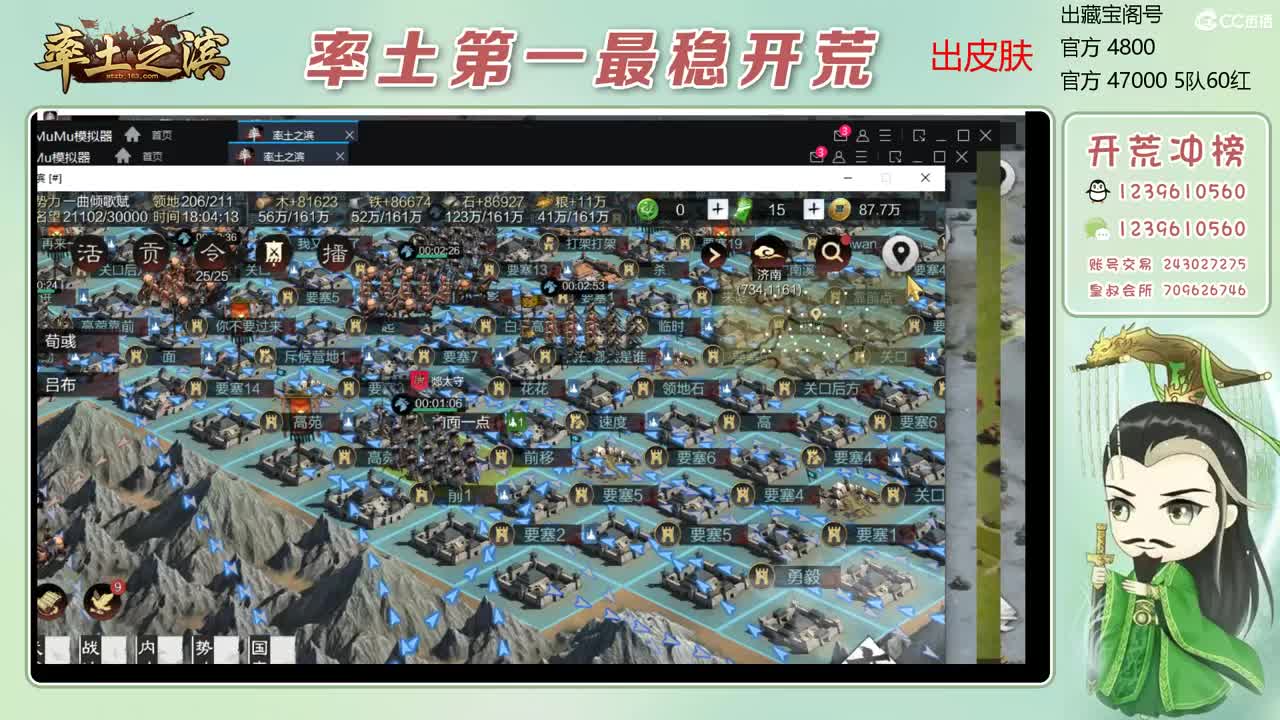Go to top MuMu window 首页 home
1280x720 pixels.
(x=150, y=135)
